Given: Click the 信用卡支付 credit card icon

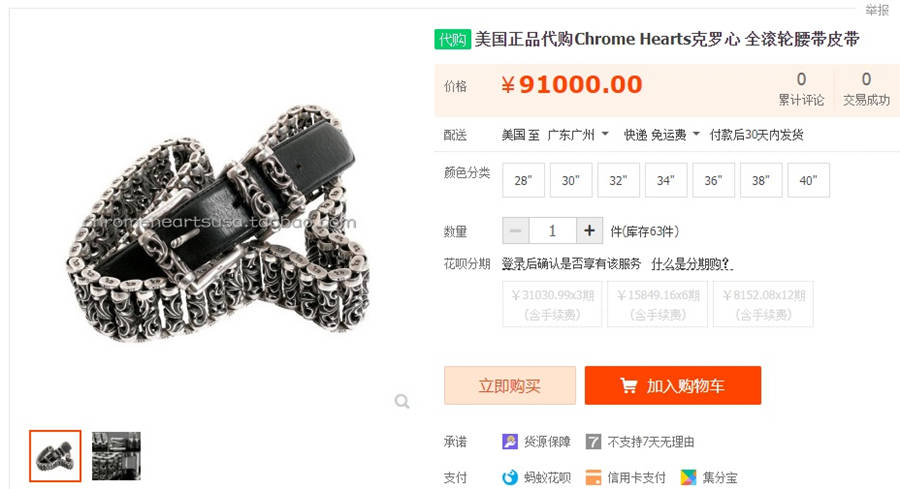Looking at the screenshot, I should click(x=593, y=477).
